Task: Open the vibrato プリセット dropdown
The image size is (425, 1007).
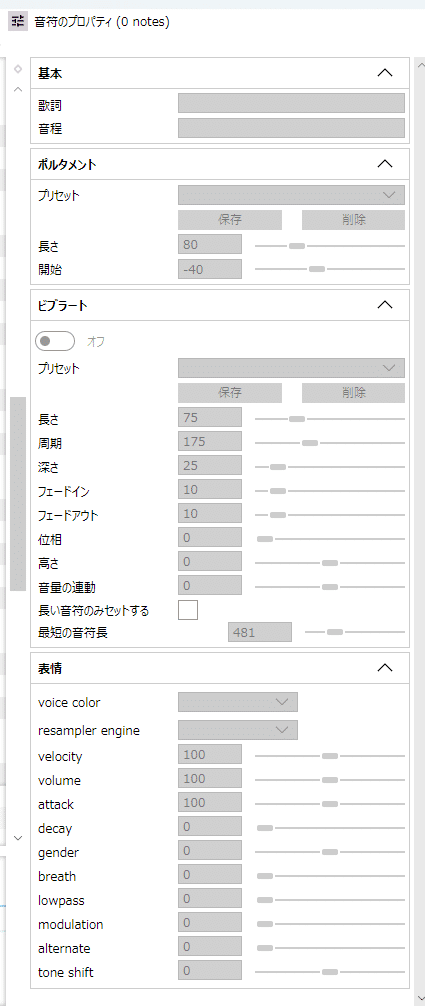Action: [291, 368]
